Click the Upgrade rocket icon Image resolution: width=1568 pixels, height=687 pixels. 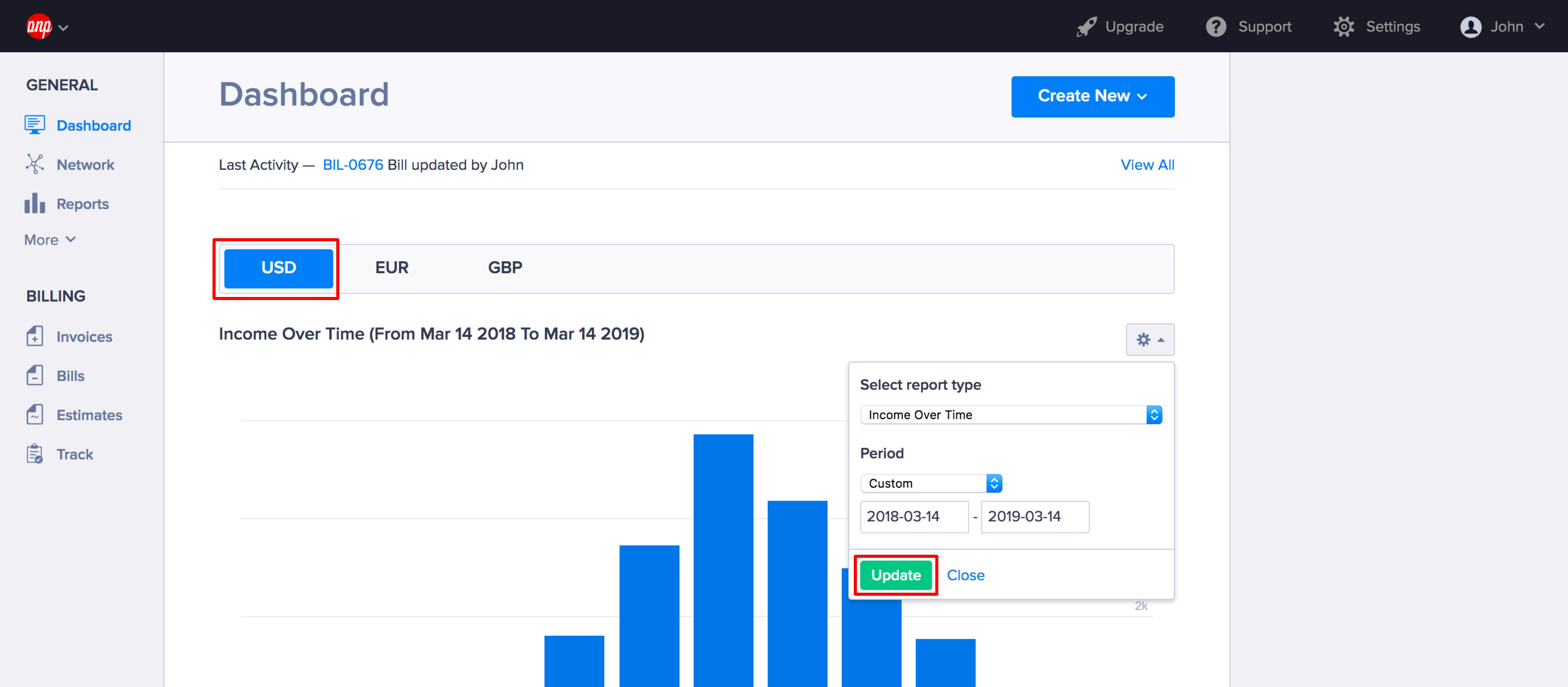1086,27
